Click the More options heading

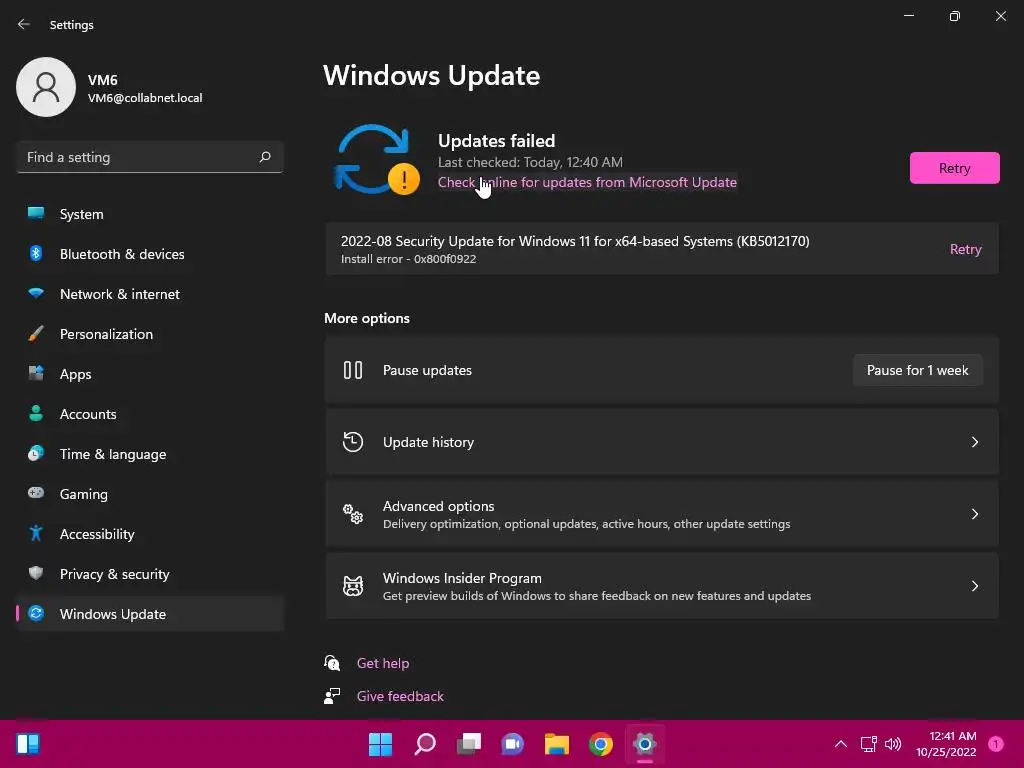tap(367, 318)
